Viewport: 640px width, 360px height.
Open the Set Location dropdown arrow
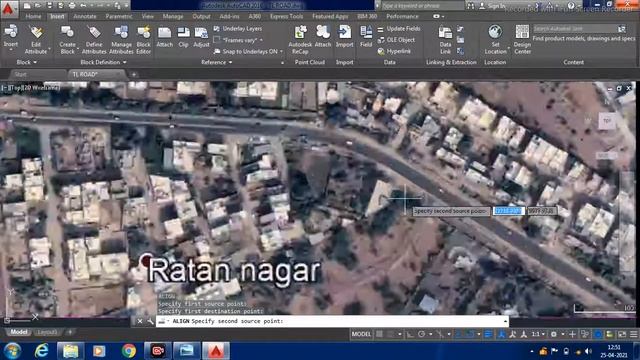pos(509,48)
